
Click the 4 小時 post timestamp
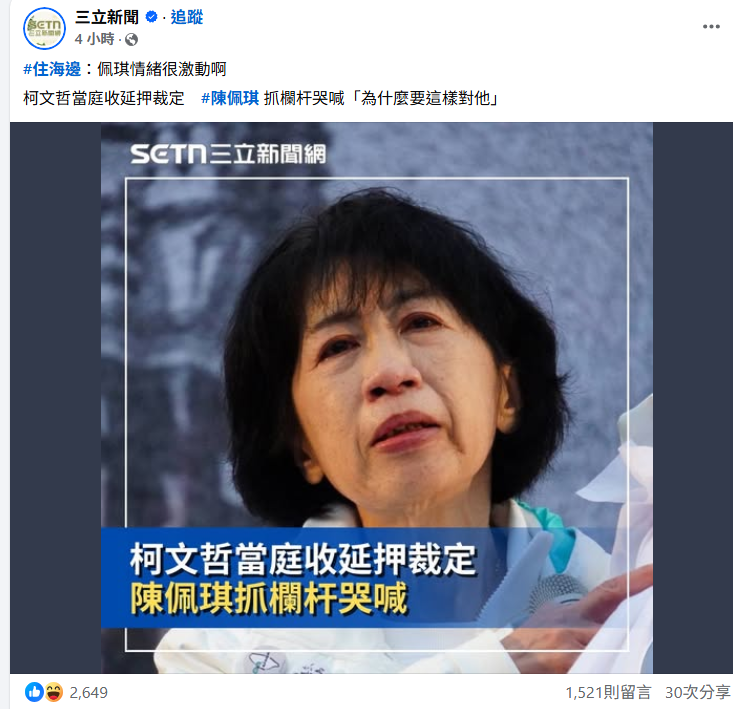coord(94,39)
